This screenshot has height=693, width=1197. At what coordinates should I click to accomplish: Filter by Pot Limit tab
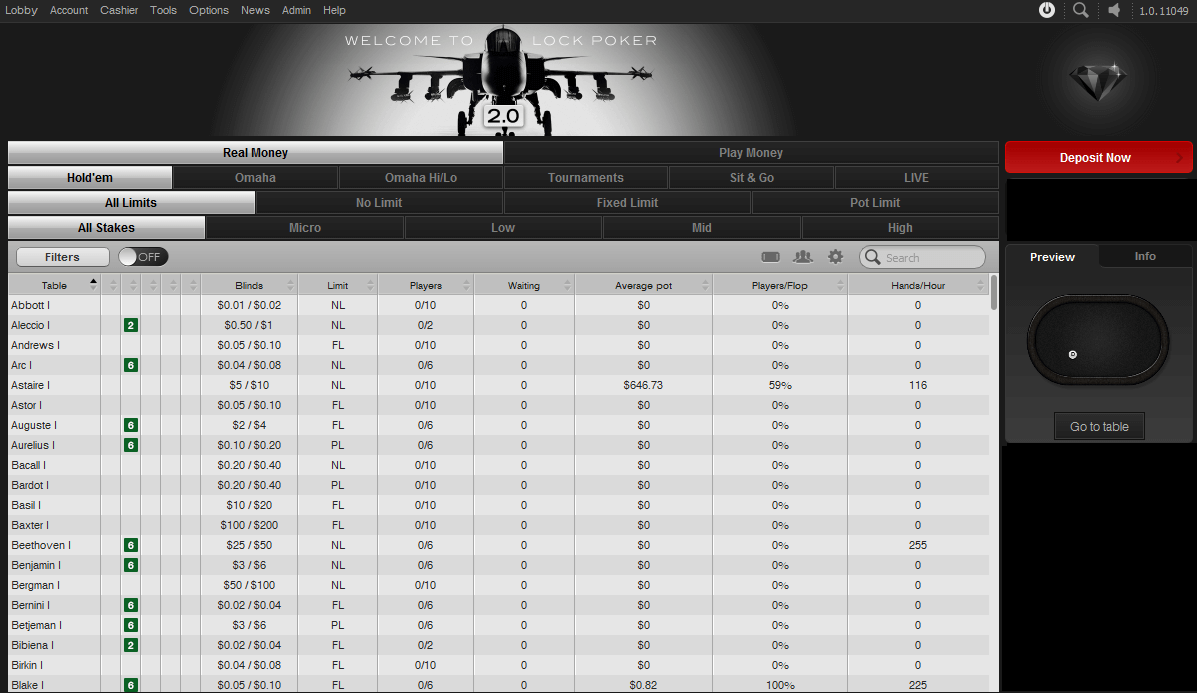[875, 203]
